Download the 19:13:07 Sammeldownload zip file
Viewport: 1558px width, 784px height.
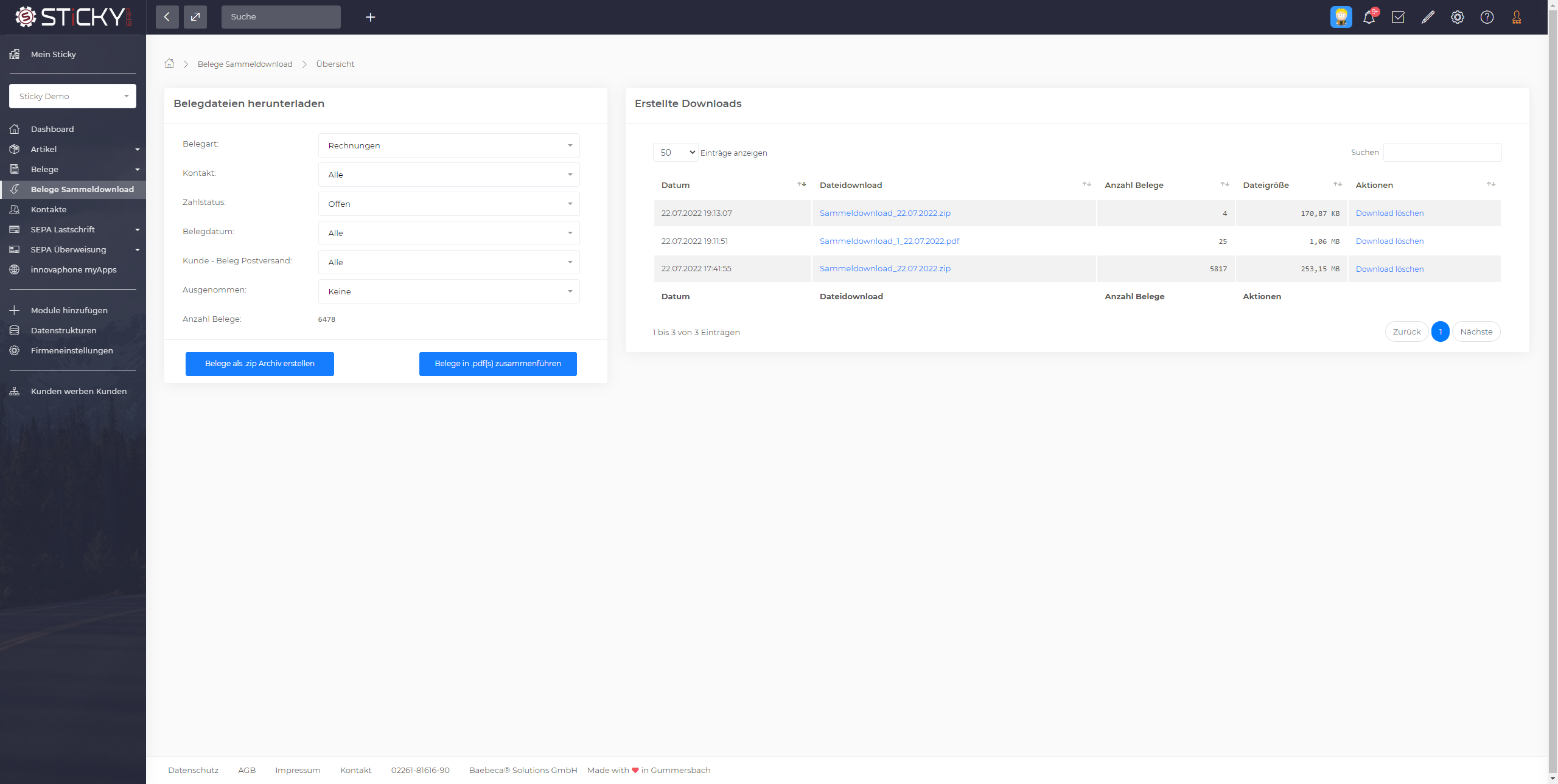click(x=885, y=213)
